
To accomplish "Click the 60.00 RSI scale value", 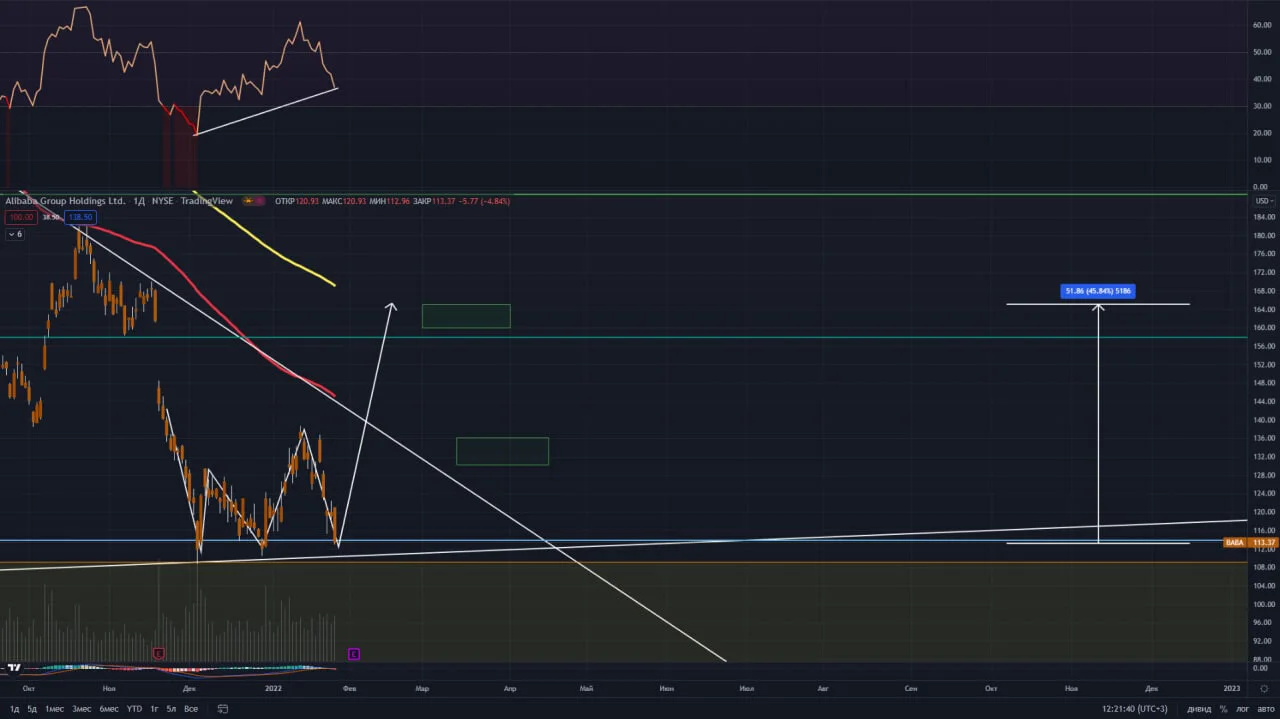I will pyautogui.click(x=1261, y=25).
